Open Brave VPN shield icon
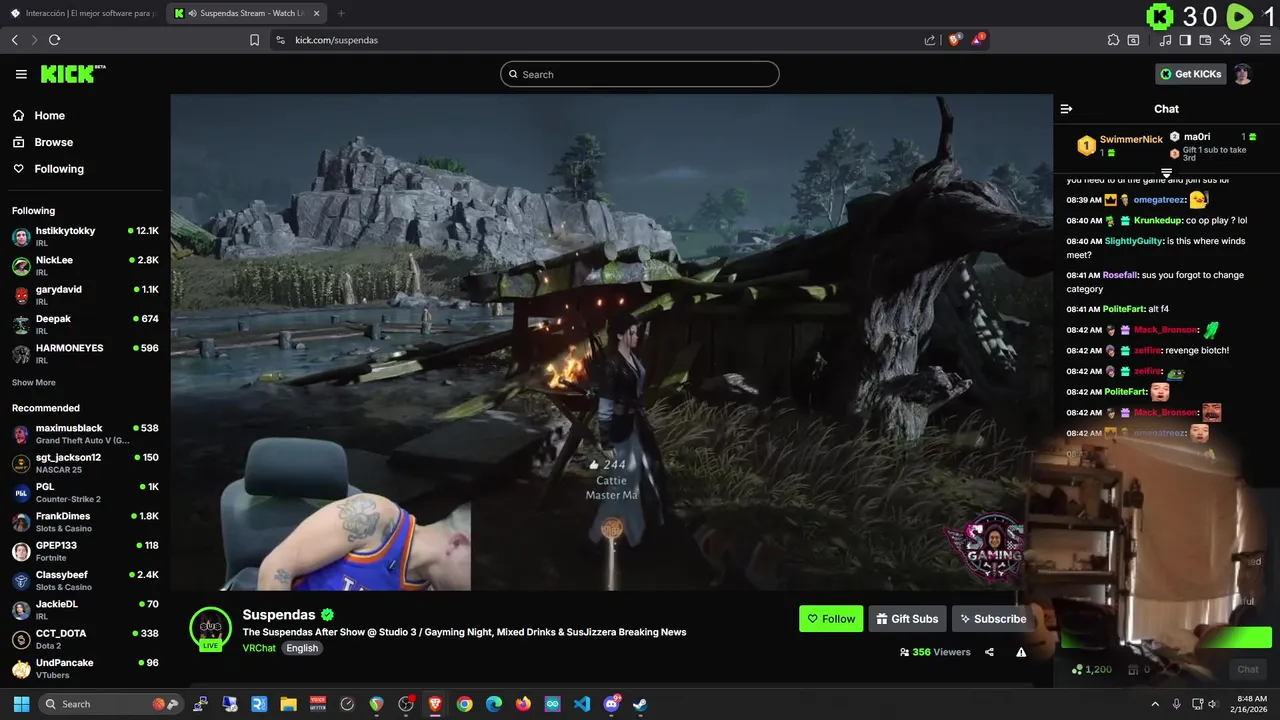The width and height of the screenshot is (1280, 720). 1245,40
